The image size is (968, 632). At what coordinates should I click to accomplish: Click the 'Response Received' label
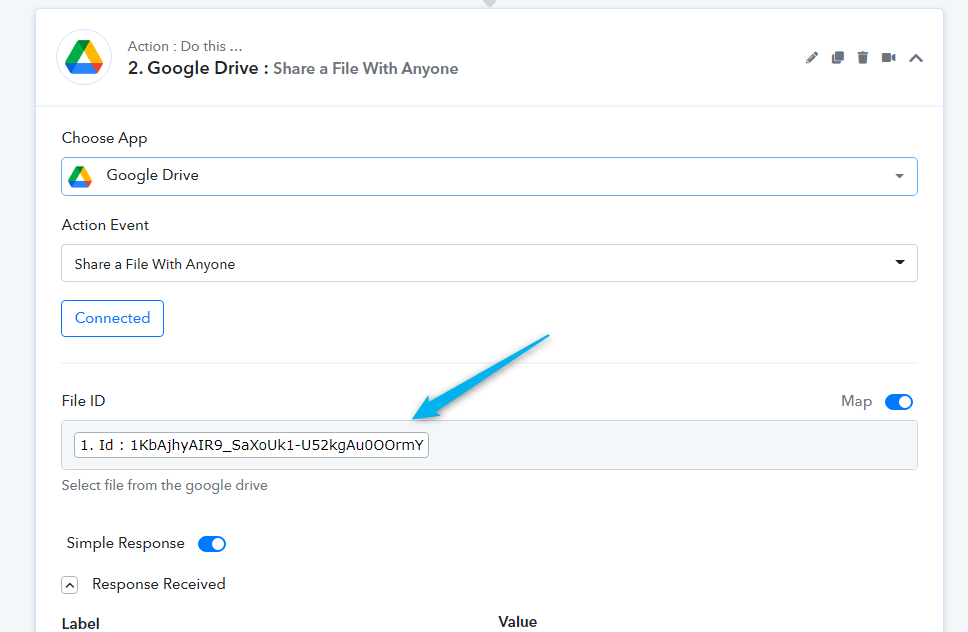[159, 584]
